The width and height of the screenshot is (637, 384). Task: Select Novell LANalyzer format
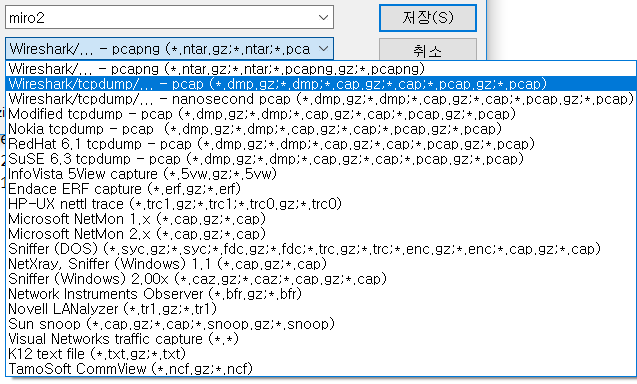pyautogui.click(x=321, y=309)
